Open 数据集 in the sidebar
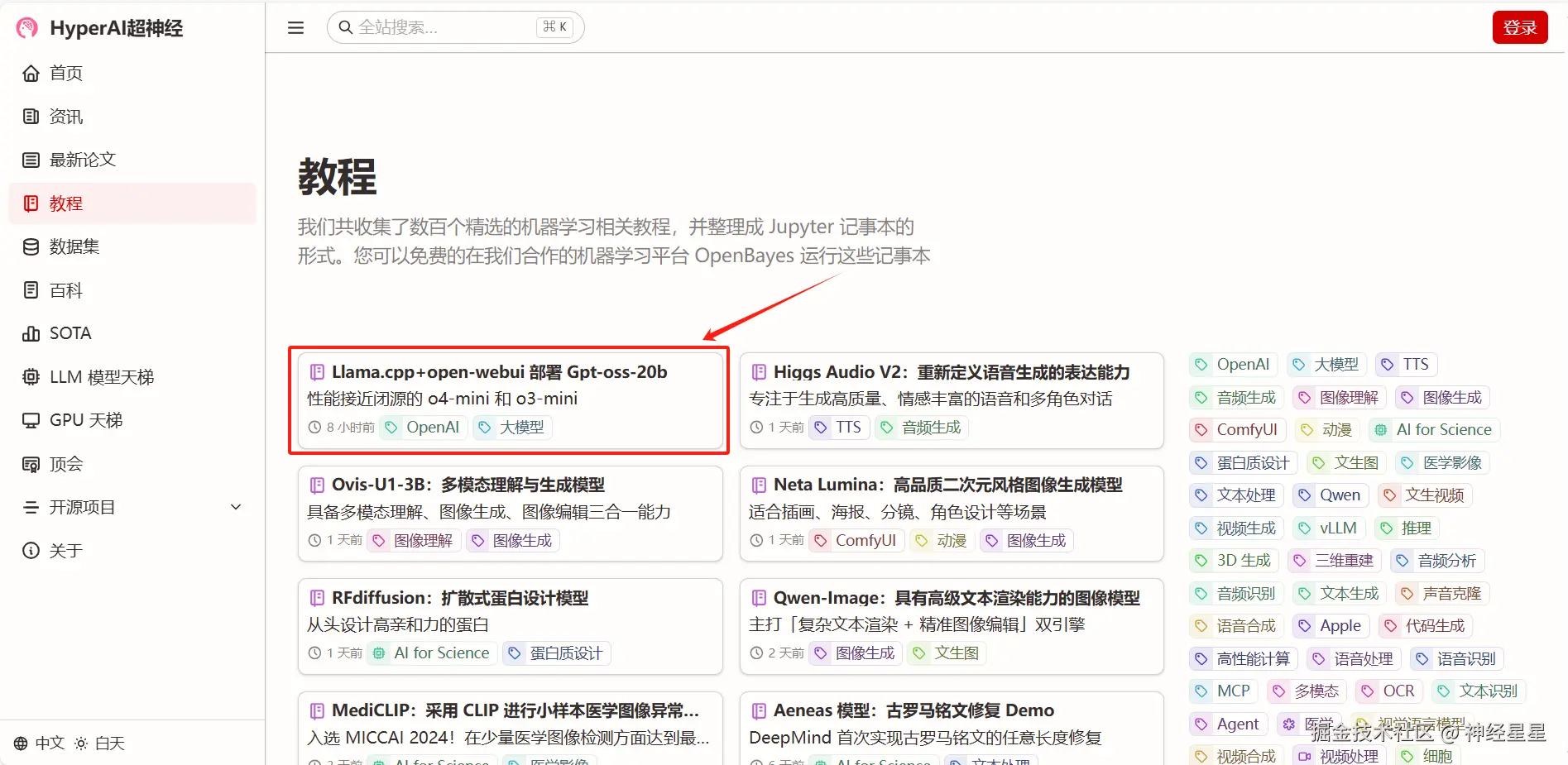 [x=132, y=246]
